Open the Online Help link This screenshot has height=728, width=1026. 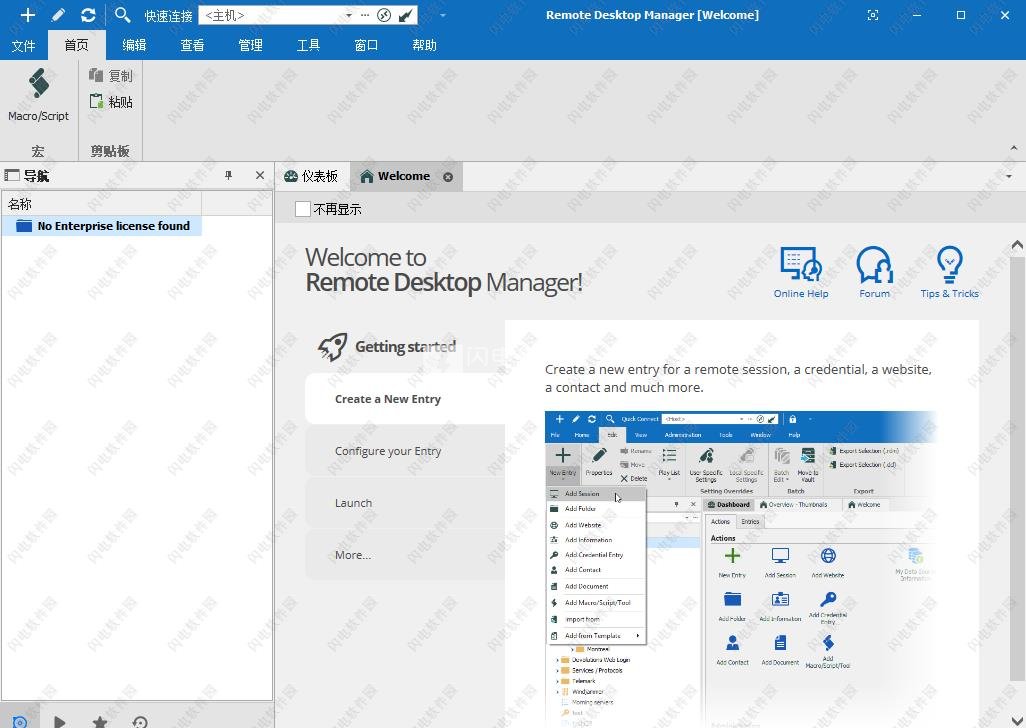pyautogui.click(x=801, y=273)
